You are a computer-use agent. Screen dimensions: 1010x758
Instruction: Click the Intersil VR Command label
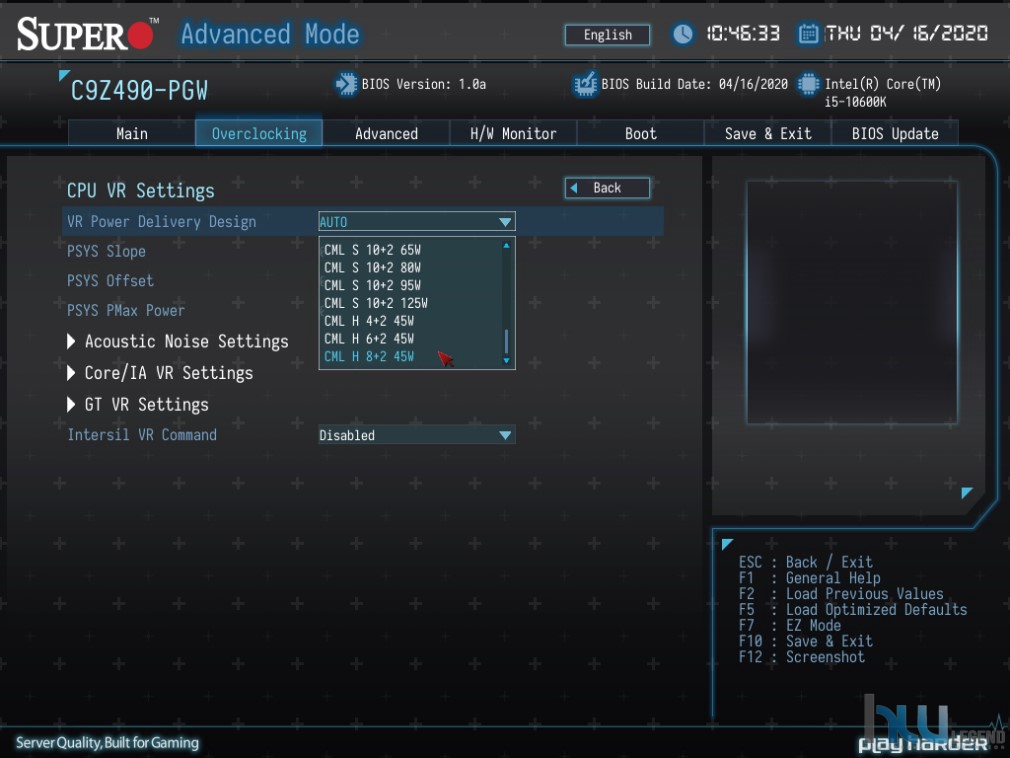click(x=142, y=435)
